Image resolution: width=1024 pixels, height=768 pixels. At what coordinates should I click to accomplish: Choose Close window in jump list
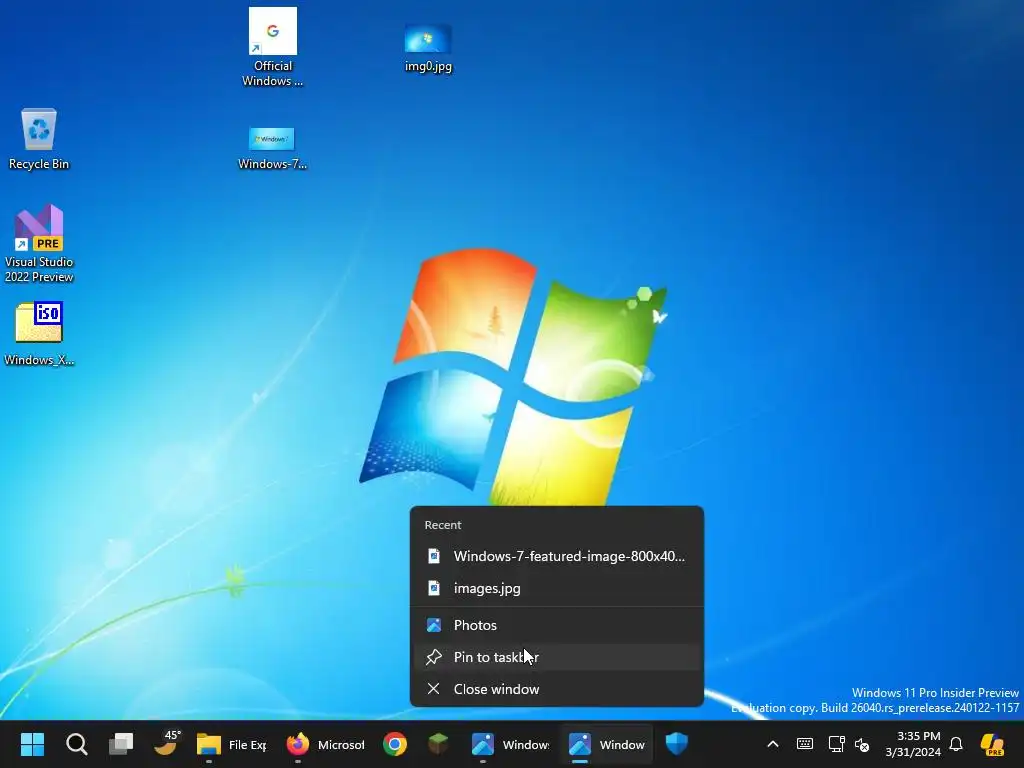pyautogui.click(x=557, y=689)
